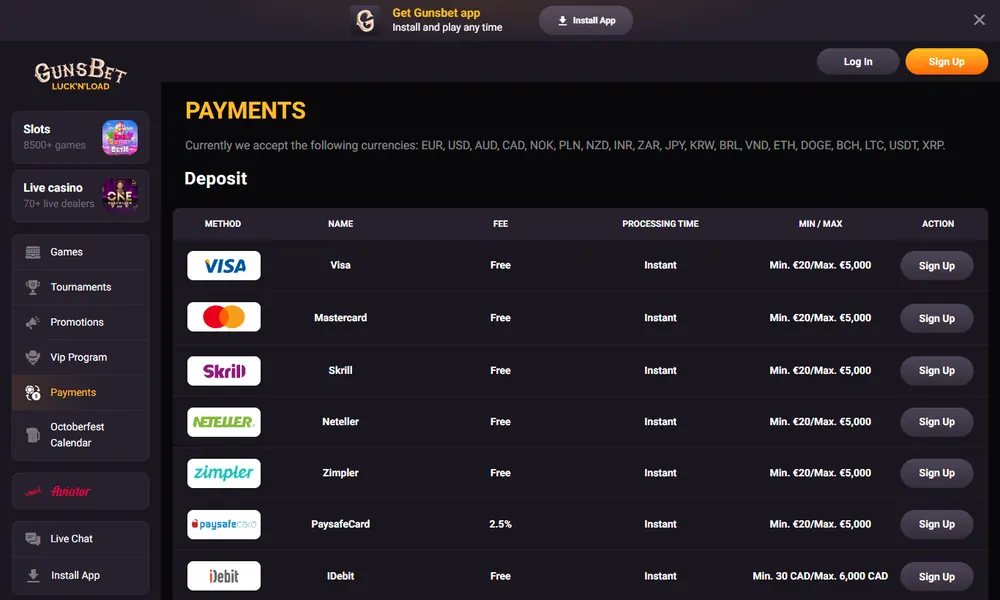
Task: Click Sign Up in the Visa row
Action: tap(936, 266)
